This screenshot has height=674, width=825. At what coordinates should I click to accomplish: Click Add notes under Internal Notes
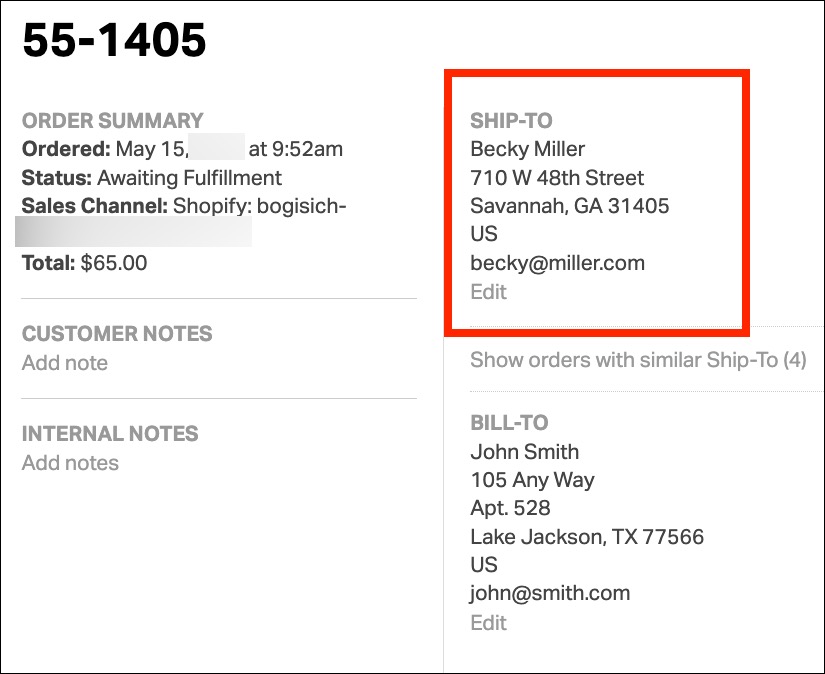pyautogui.click(x=70, y=463)
